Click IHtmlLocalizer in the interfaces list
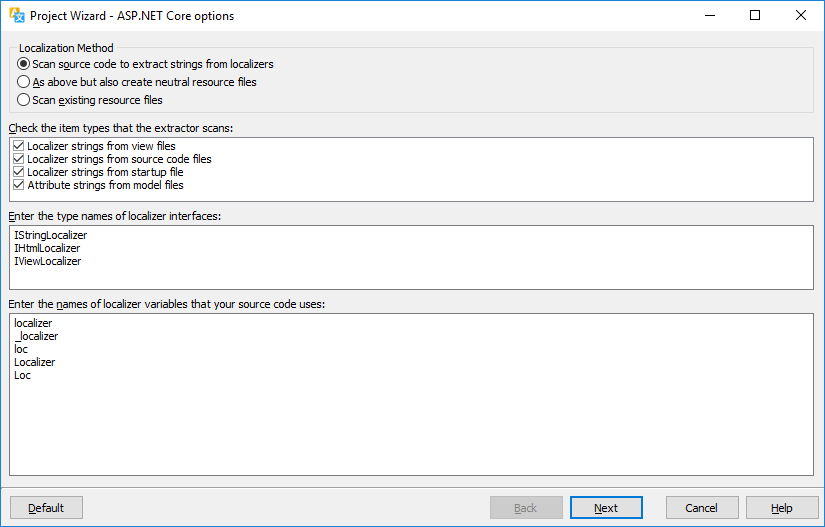The height and width of the screenshot is (527, 825). 47,248
